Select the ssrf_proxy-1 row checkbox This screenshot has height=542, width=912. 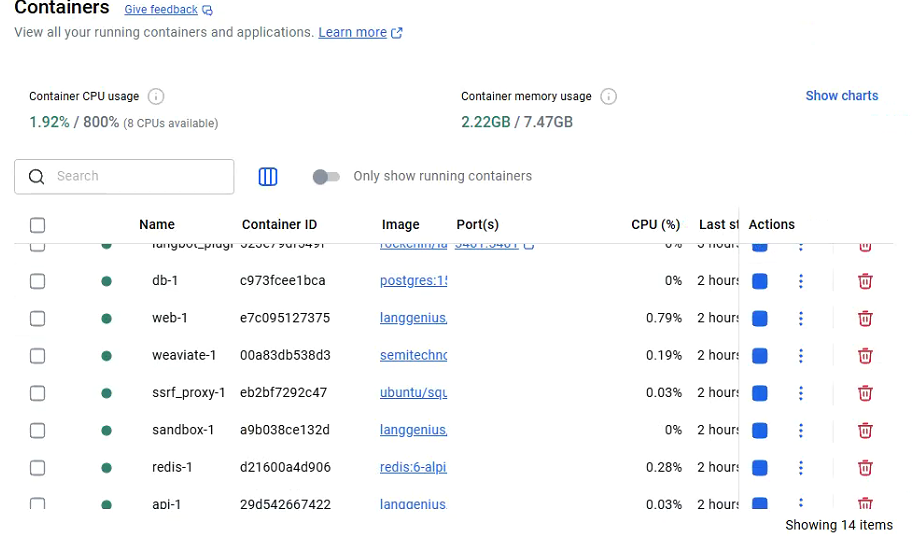(x=37, y=393)
